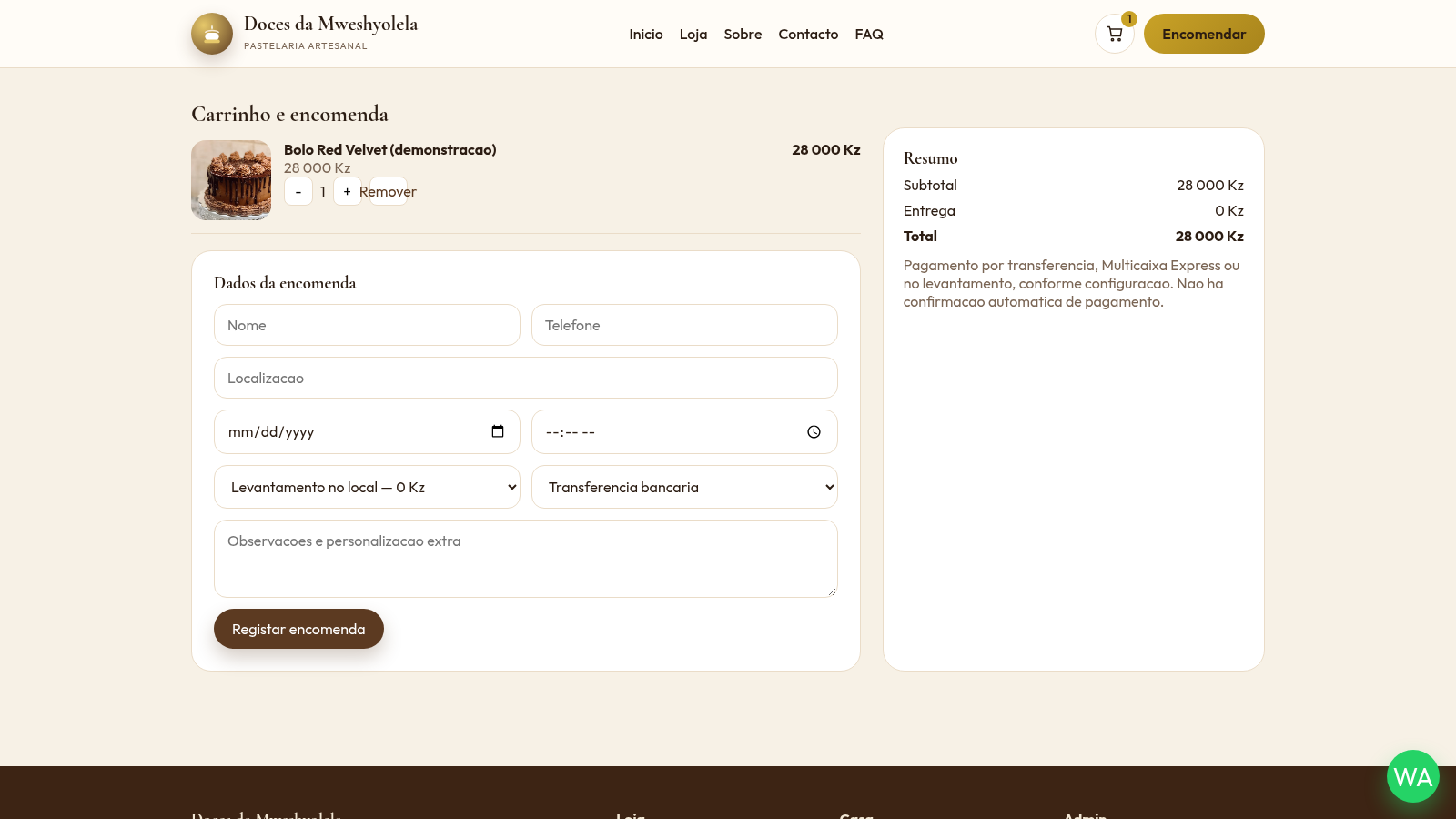The height and width of the screenshot is (819, 1456).
Task: Focus the Localizacao input field
Action: [526, 378]
